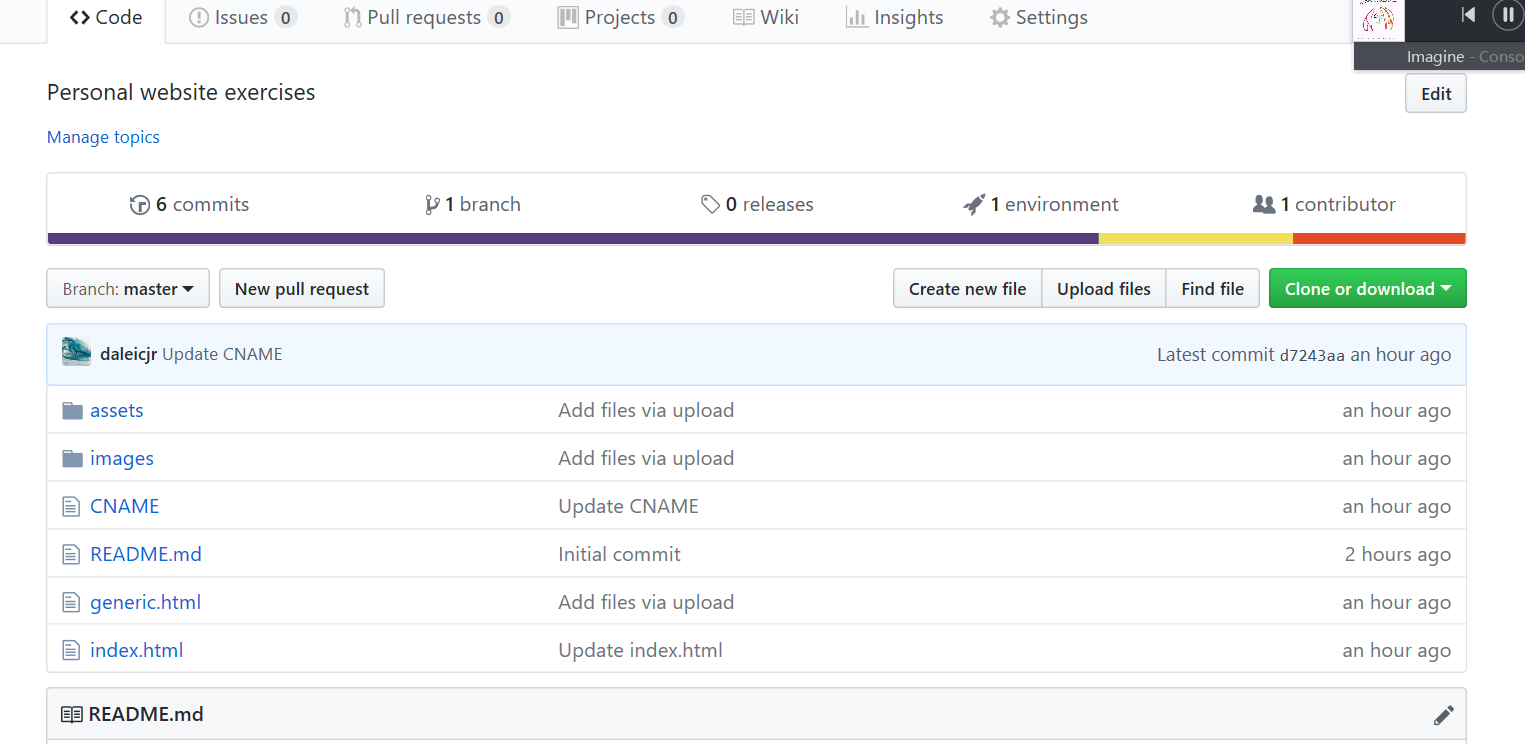Click the Find file button
This screenshot has width=1525, height=744.
click(x=1213, y=289)
